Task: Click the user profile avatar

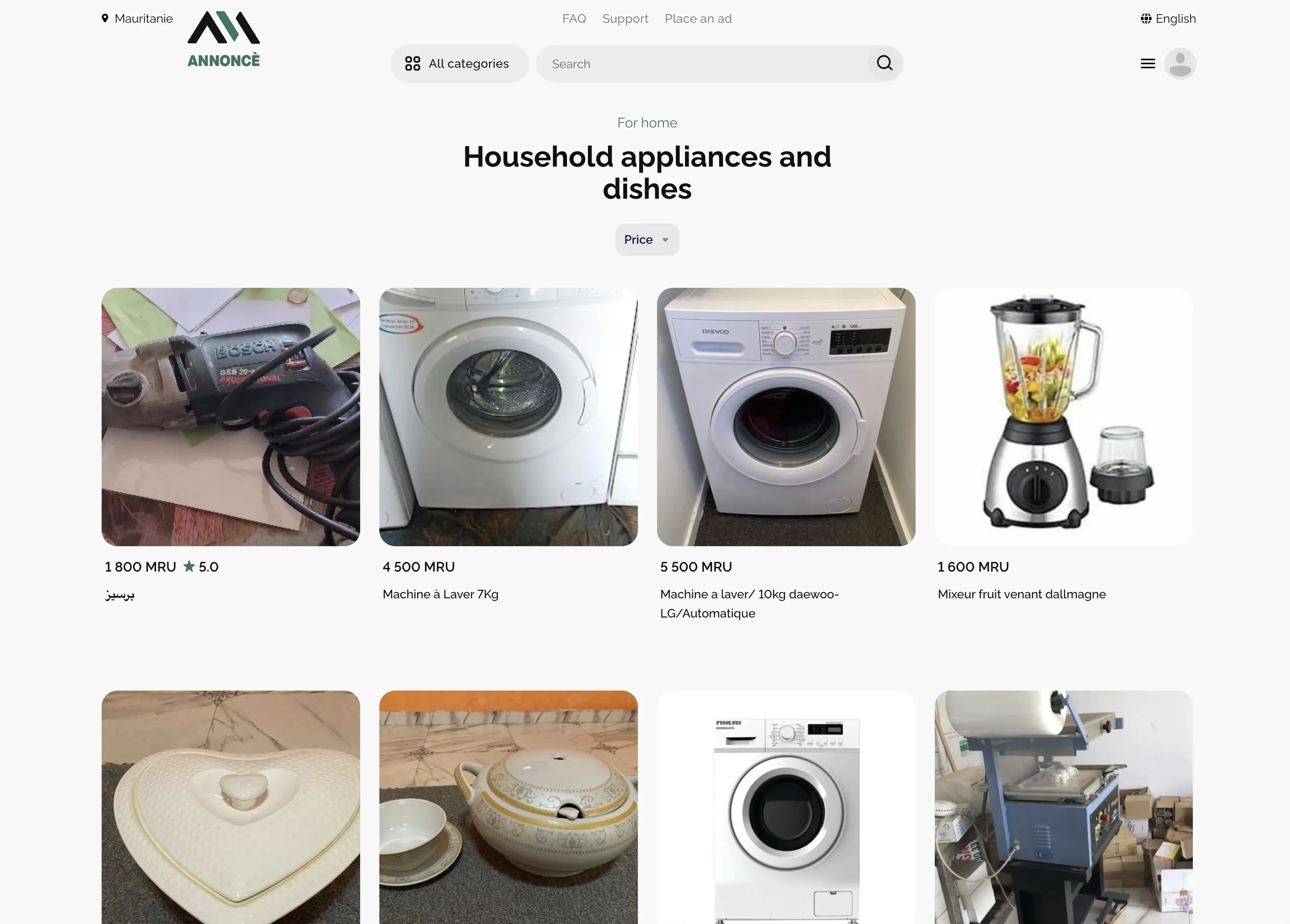Action: point(1179,64)
